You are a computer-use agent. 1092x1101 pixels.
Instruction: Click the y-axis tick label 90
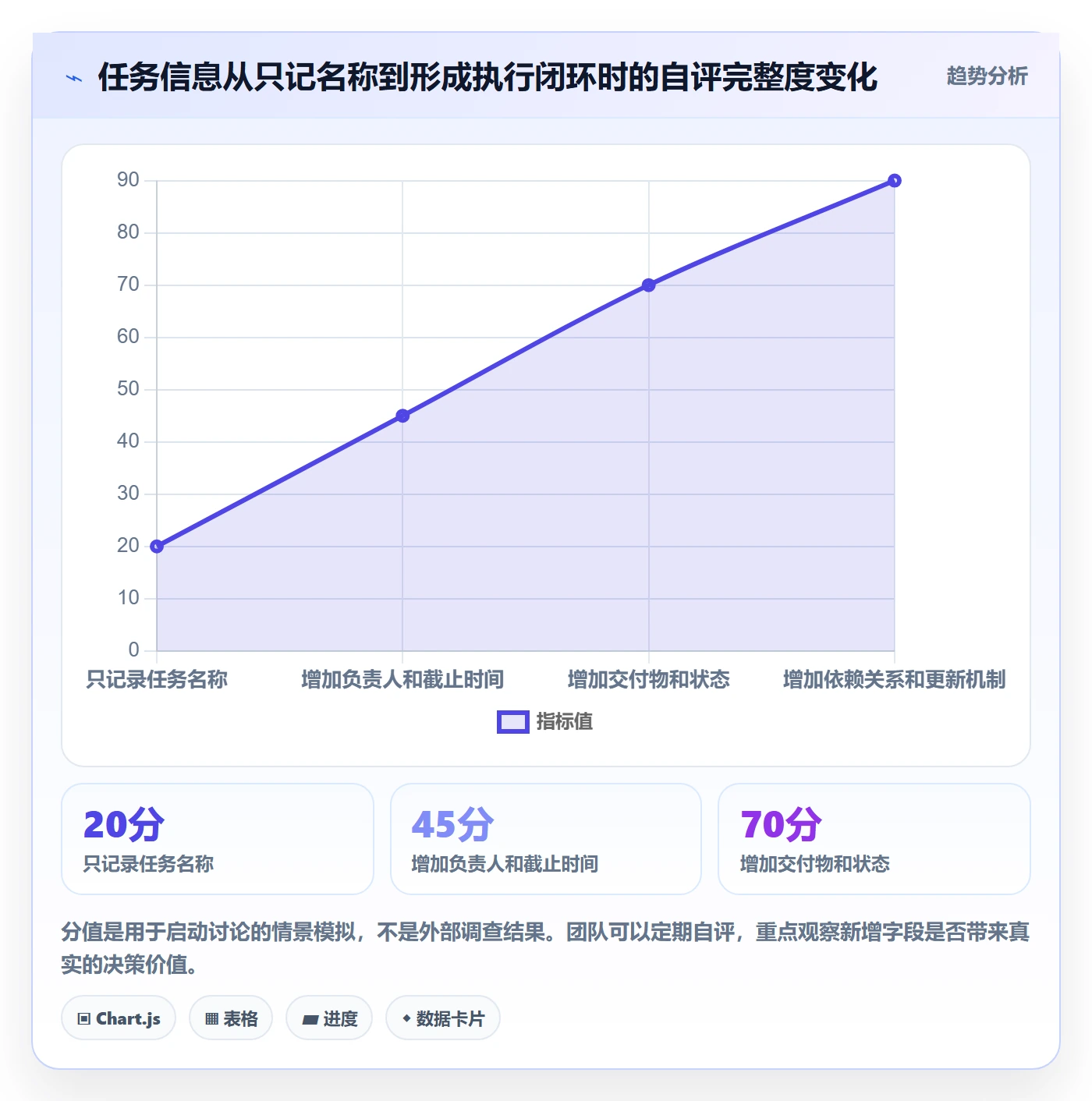128,180
